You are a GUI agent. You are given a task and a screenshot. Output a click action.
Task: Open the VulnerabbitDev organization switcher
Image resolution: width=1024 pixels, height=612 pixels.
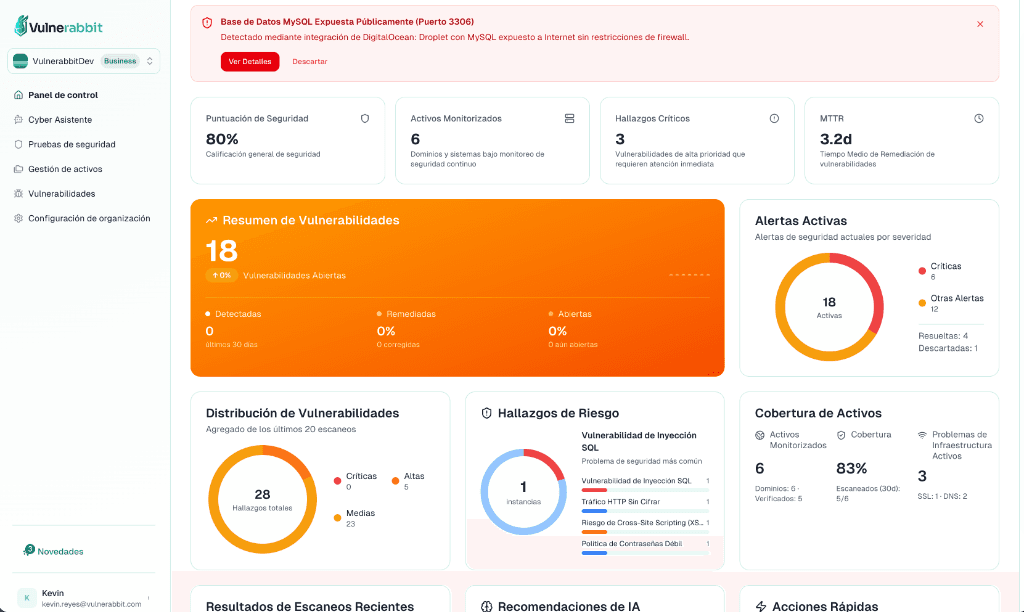(x=84, y=61)
